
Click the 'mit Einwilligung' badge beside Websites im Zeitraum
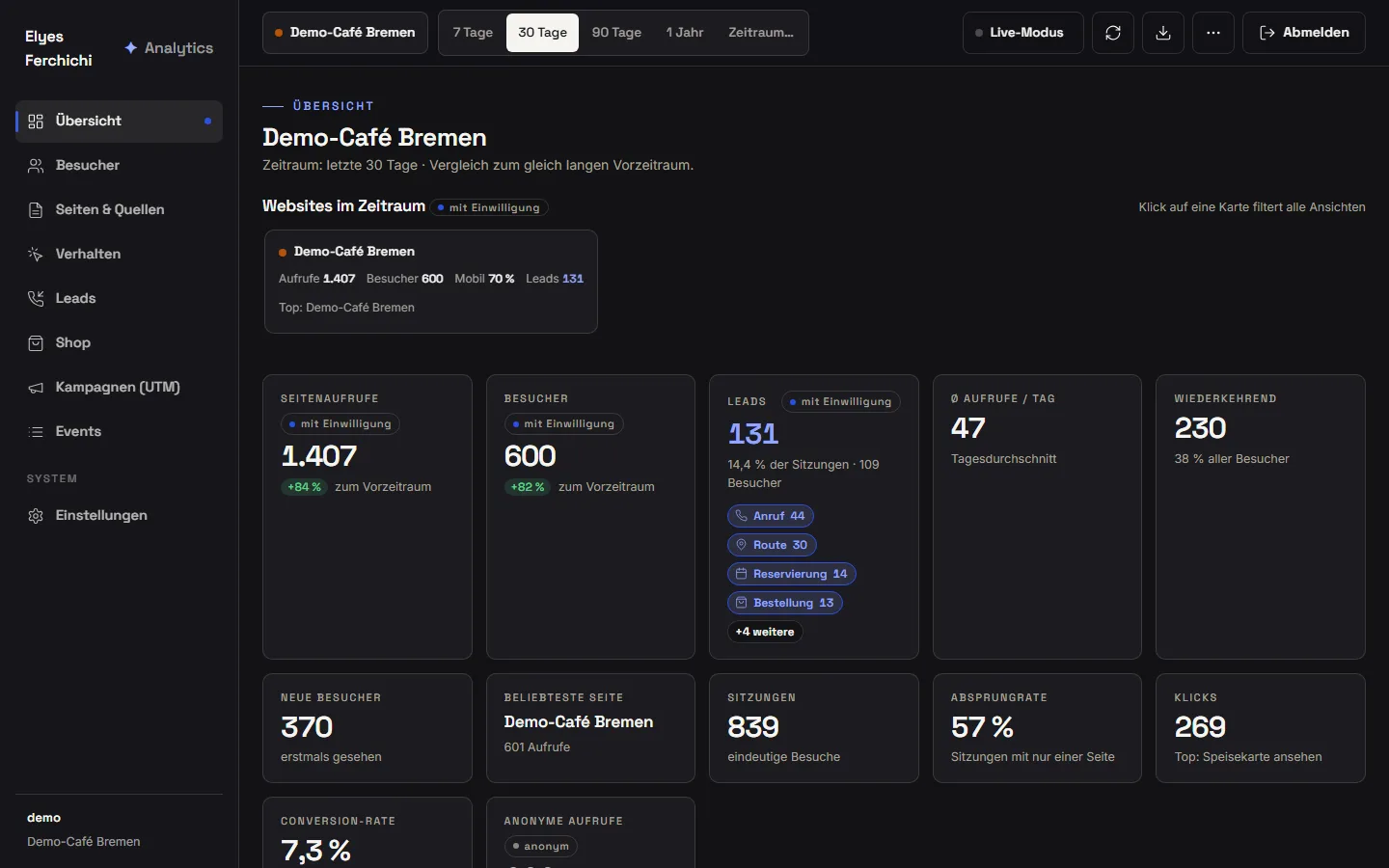pos(489,207)
